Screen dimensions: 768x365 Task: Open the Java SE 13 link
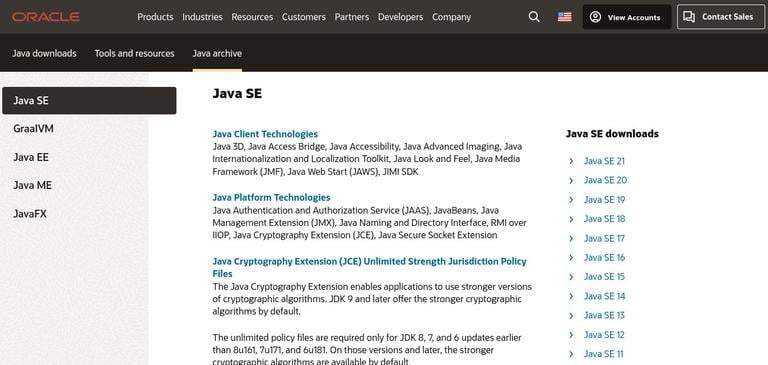[604, 316]
